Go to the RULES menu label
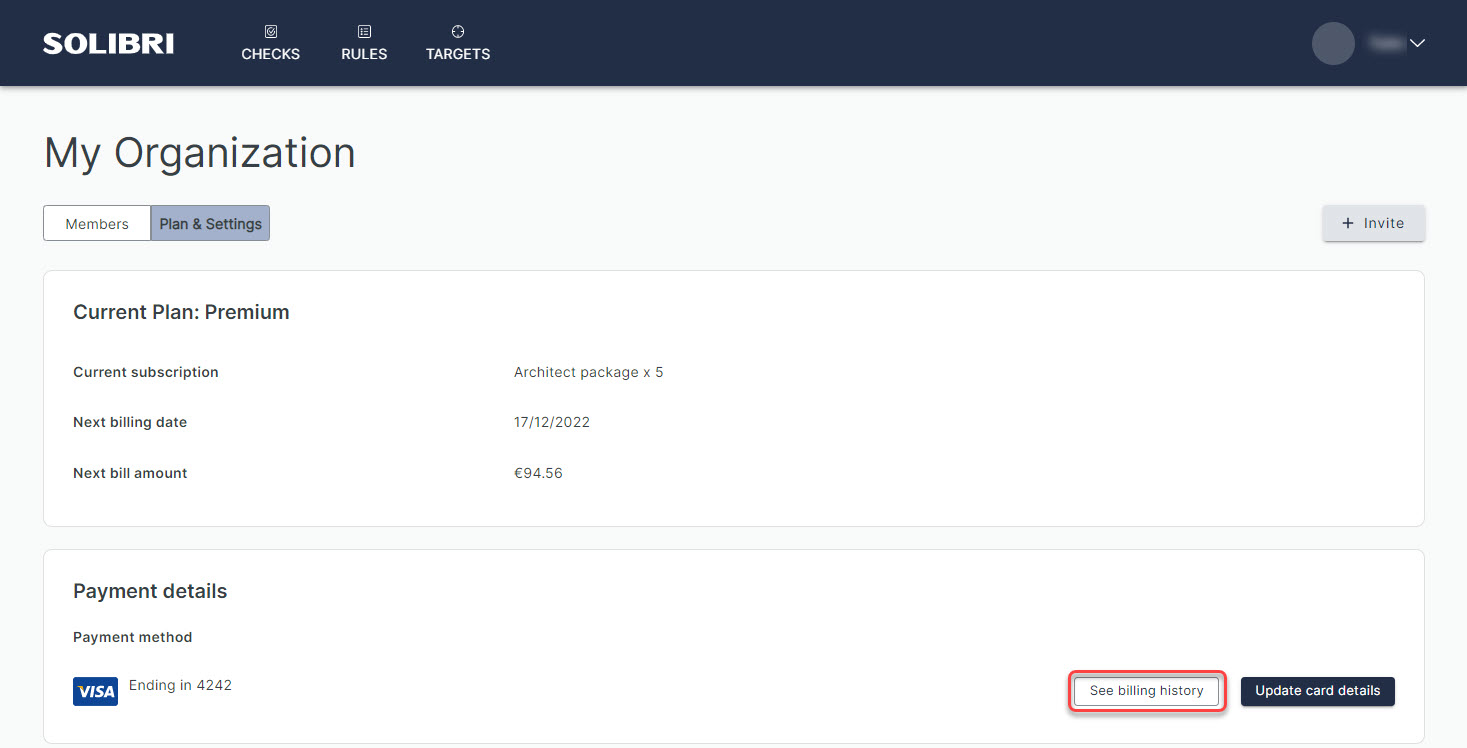The image size is (1467, 748). (x=364, y=54)
